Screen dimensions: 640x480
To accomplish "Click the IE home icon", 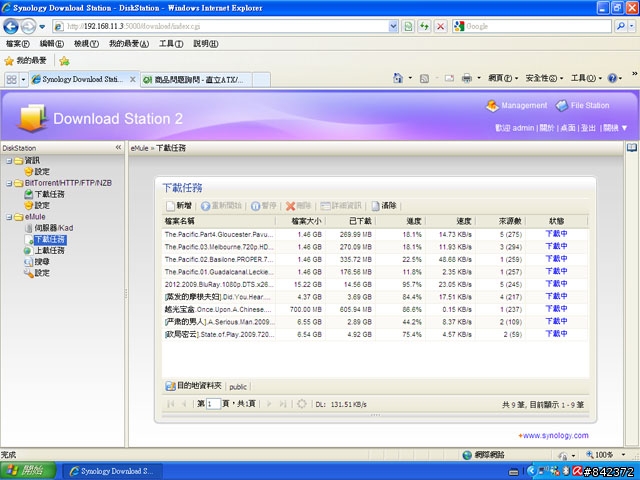I will (398, 78).
